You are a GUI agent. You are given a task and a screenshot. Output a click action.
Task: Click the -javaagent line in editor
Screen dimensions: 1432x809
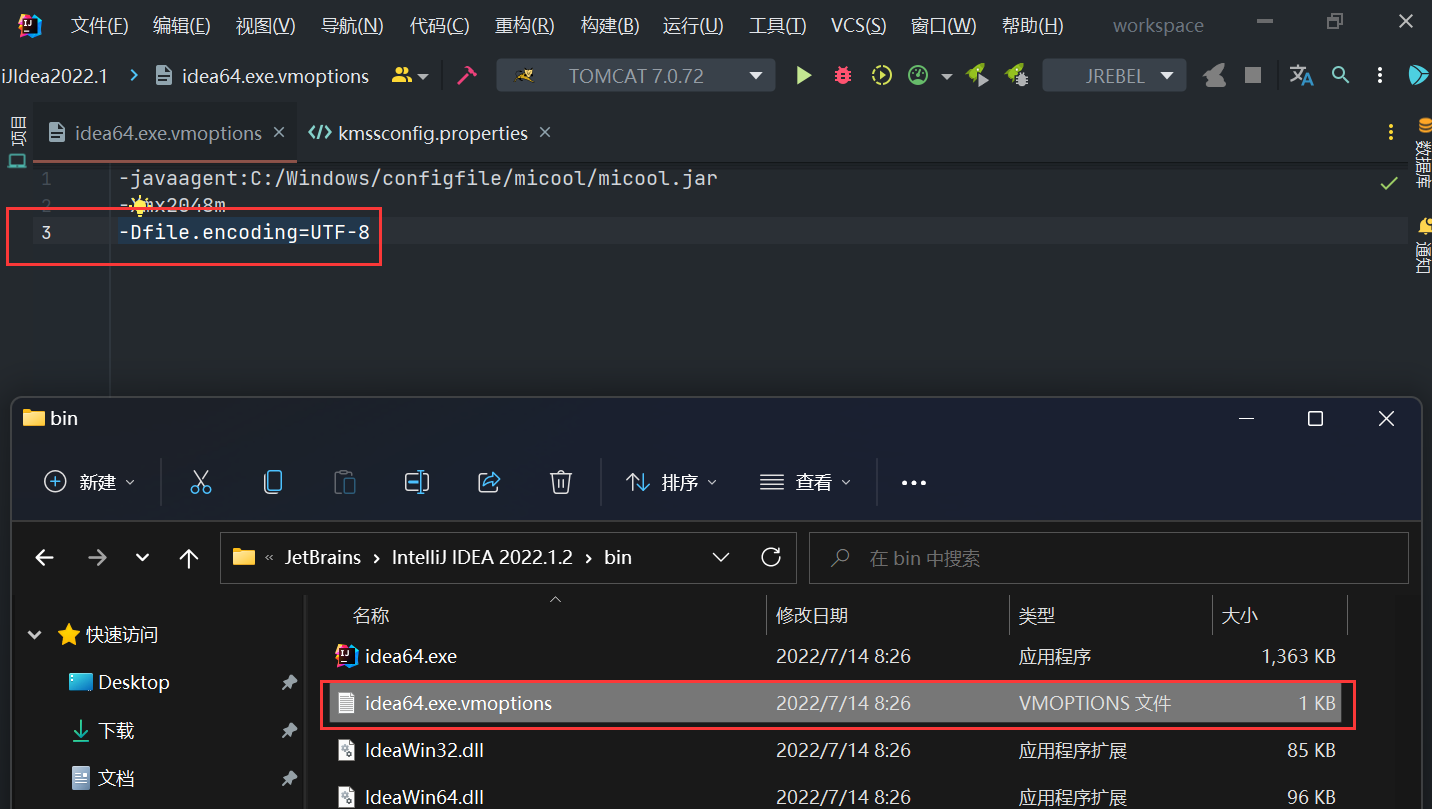click(417, 179)
